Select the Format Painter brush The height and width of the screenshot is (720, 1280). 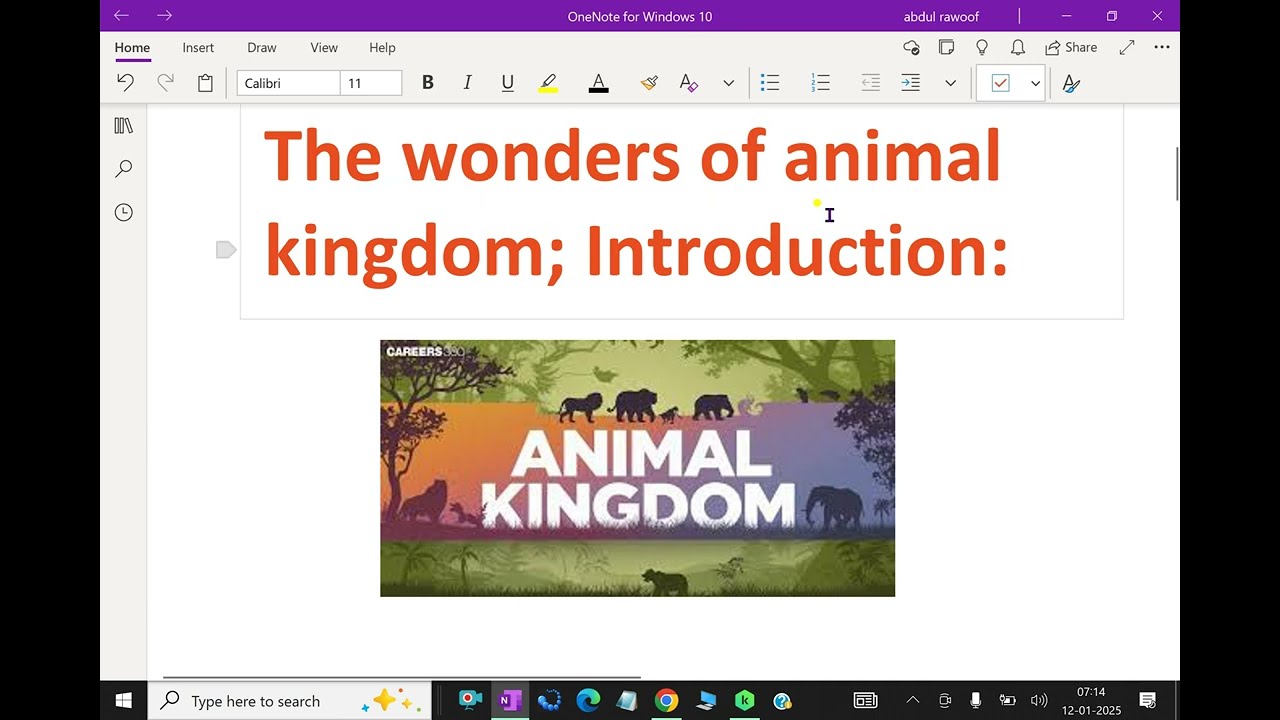tap(649, 83)
